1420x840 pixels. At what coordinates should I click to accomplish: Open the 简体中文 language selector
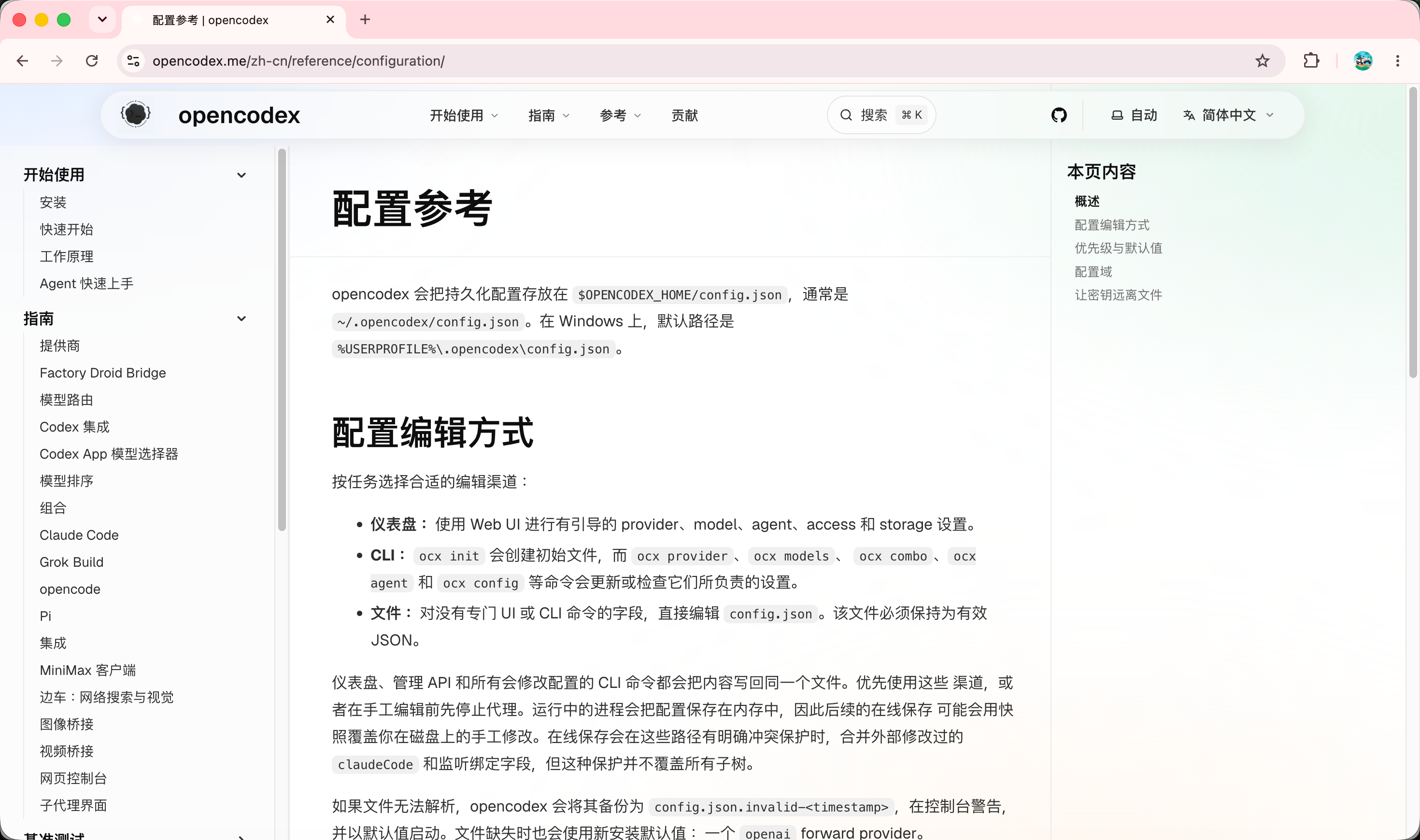coord(1229,115)
